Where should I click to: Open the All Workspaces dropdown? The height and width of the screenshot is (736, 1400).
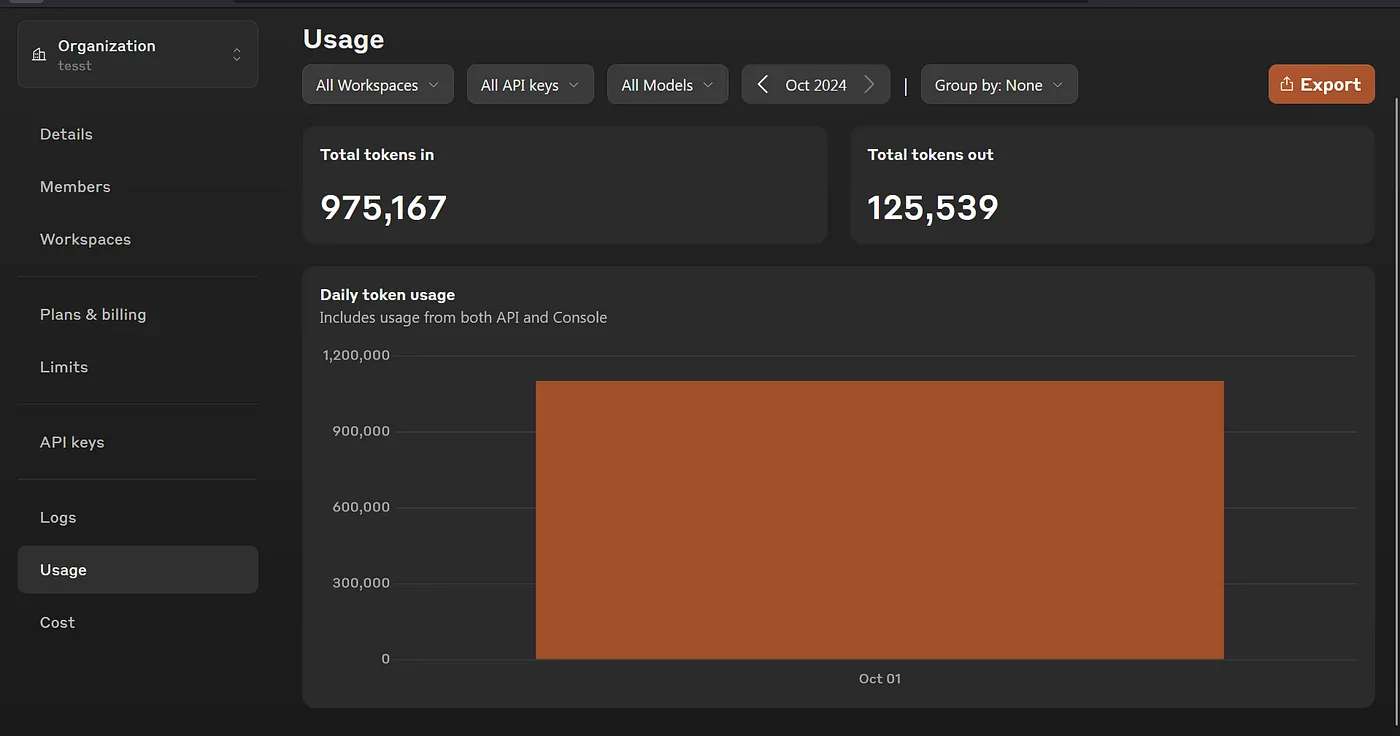378,85
